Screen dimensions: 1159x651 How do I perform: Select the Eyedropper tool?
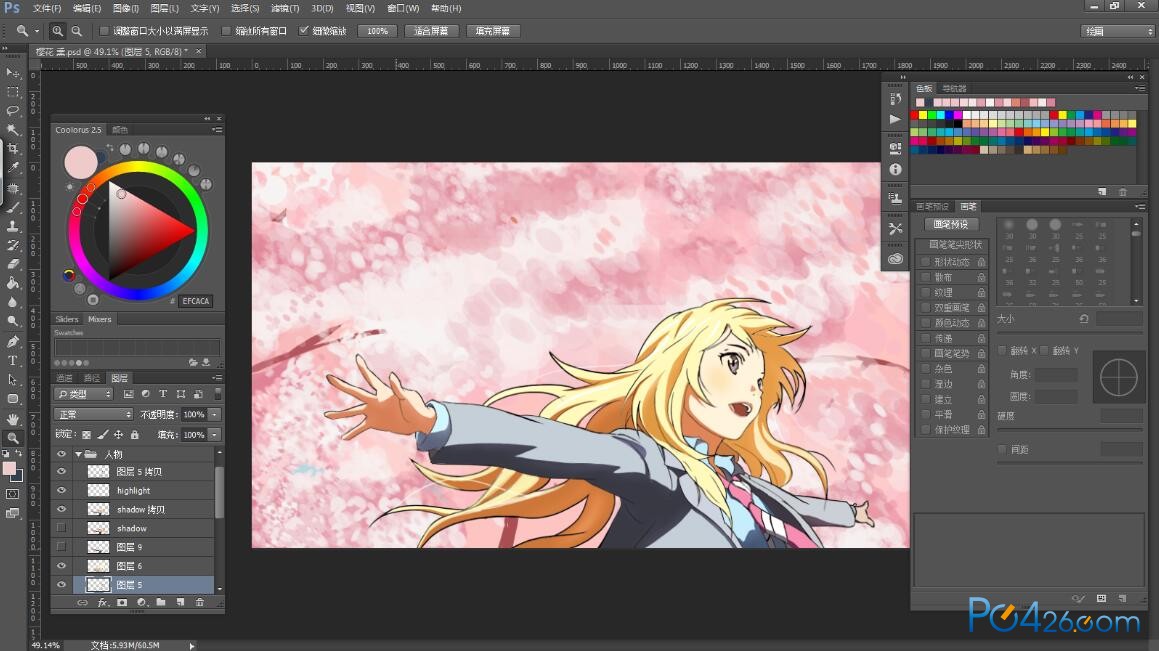pos(13,168)
